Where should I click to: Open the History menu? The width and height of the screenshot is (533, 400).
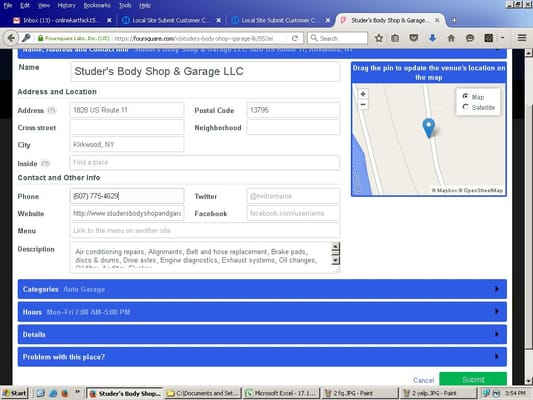tap(66, 5)
